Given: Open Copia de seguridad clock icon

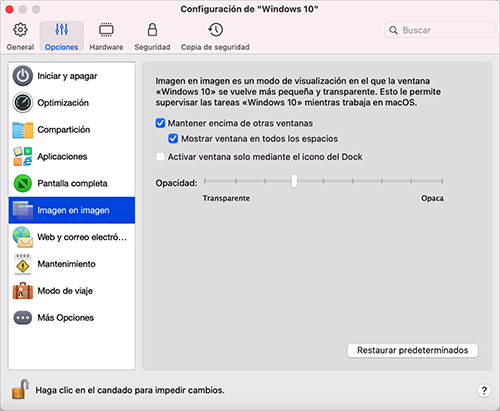Looking at the screenshot, I should [x=215, y=30].
